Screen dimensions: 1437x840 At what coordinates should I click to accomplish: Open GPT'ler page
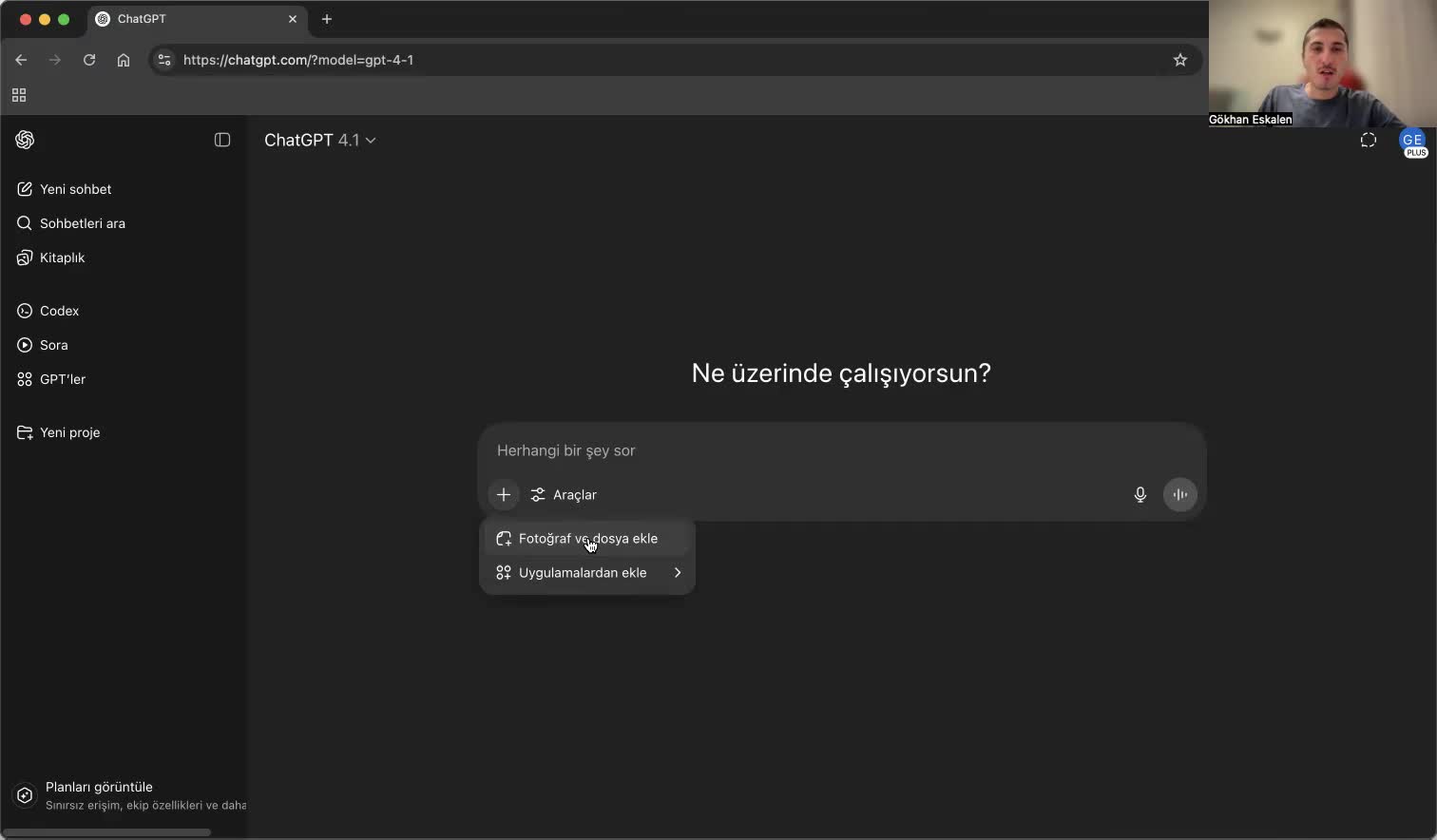[124, 379]
